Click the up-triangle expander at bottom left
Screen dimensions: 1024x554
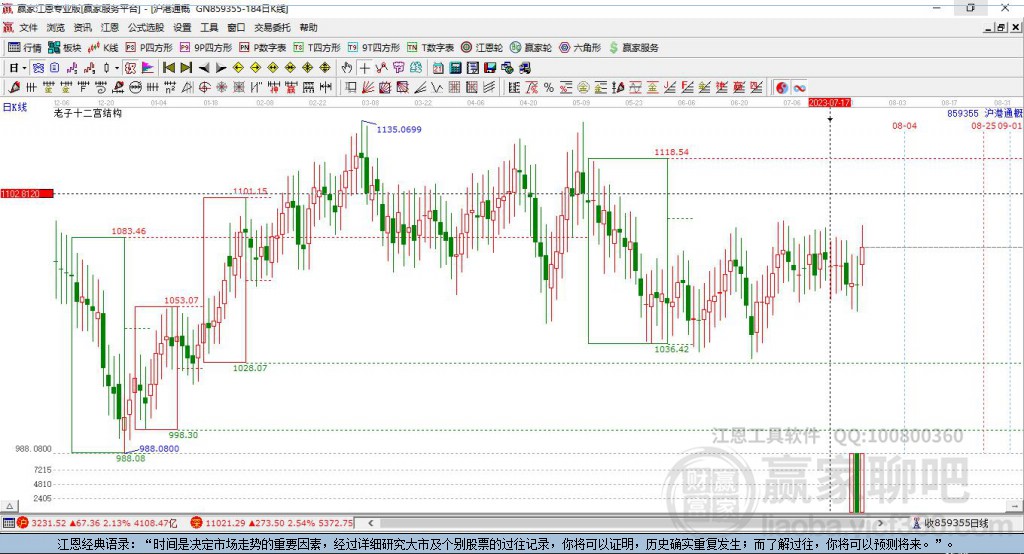(x=9, y=506)
